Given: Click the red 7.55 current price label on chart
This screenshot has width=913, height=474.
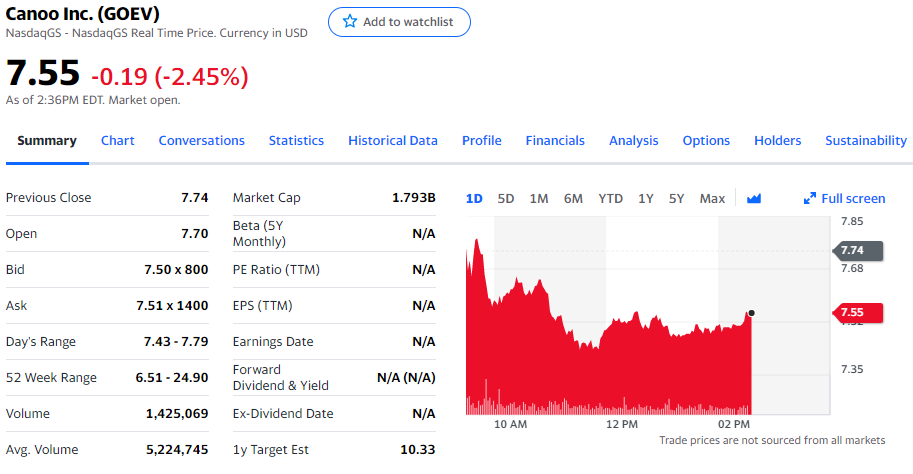Looking at the screenshot, I should [858, 313].
